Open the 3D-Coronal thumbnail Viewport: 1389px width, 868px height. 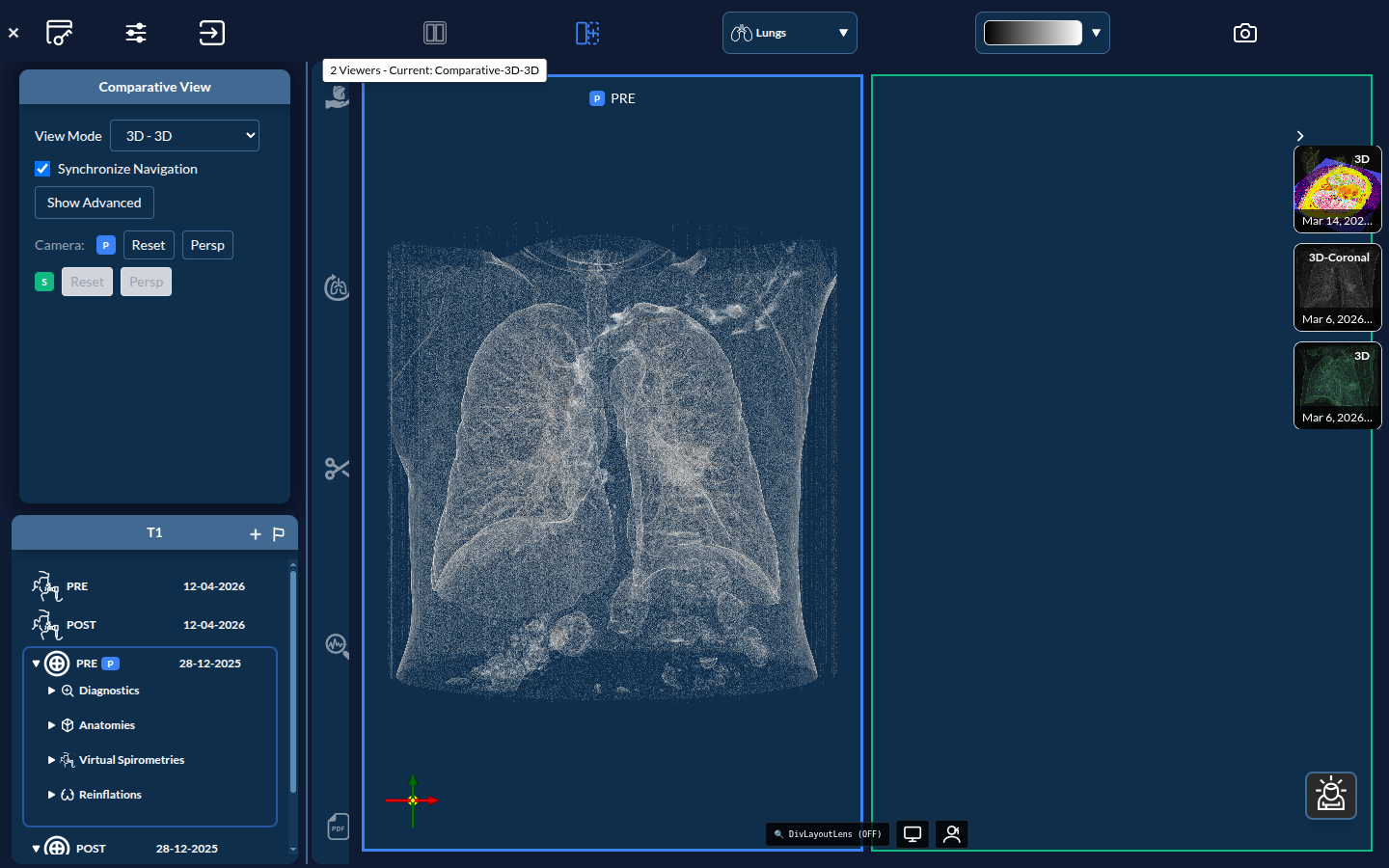coord(1338,287)
